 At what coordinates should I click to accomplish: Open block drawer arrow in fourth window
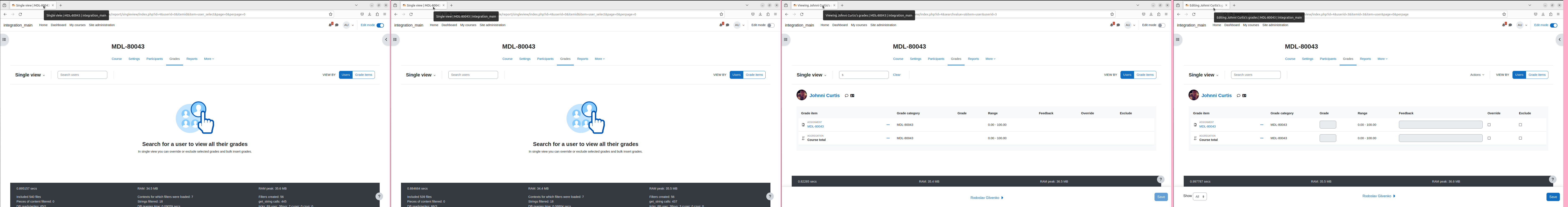pyautogui.click(x=1559, y=40)
